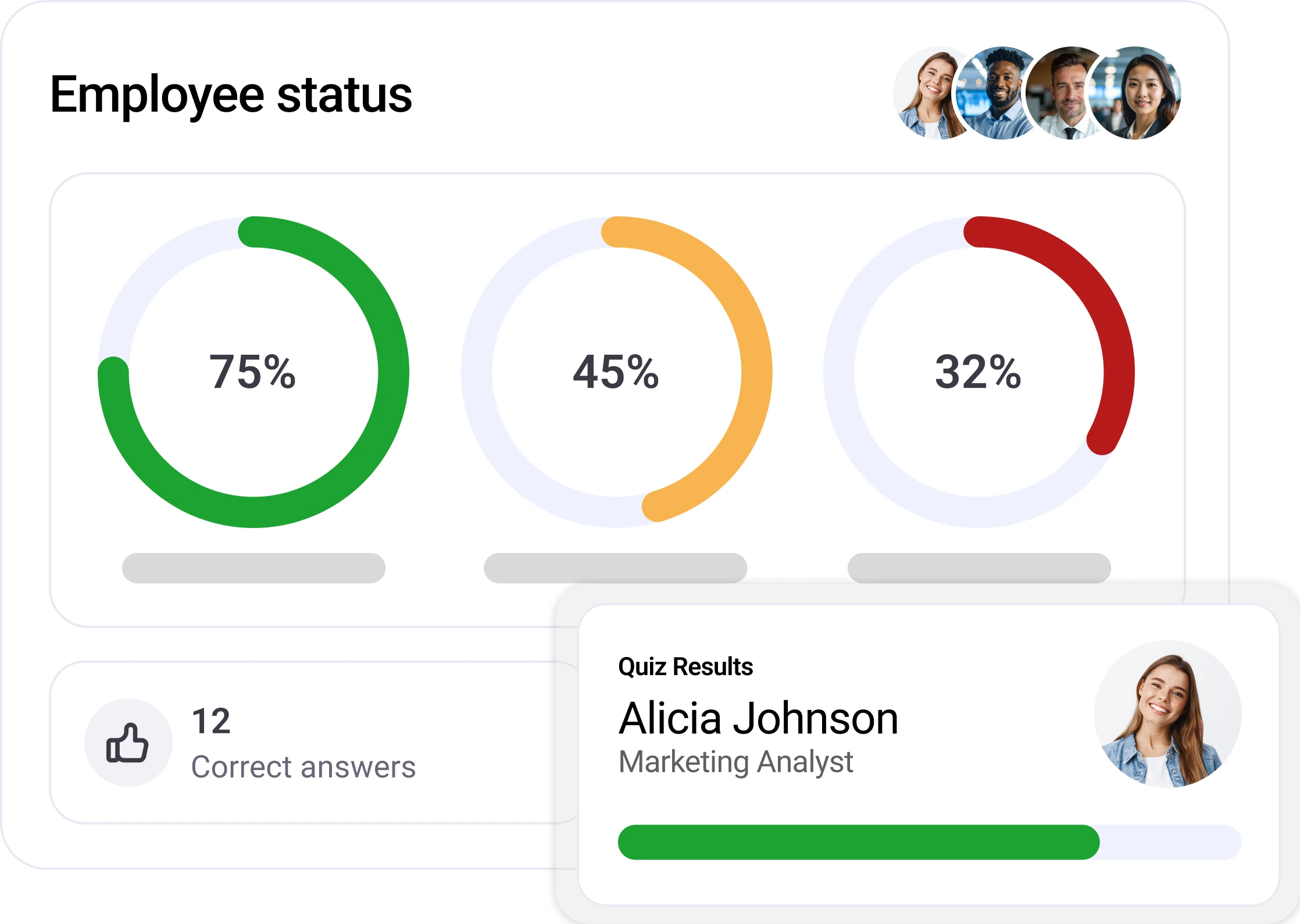This screenshot has height=924, width=1300.
Task: Click the number 12 above Correct answers
Action: coord(212,721)
